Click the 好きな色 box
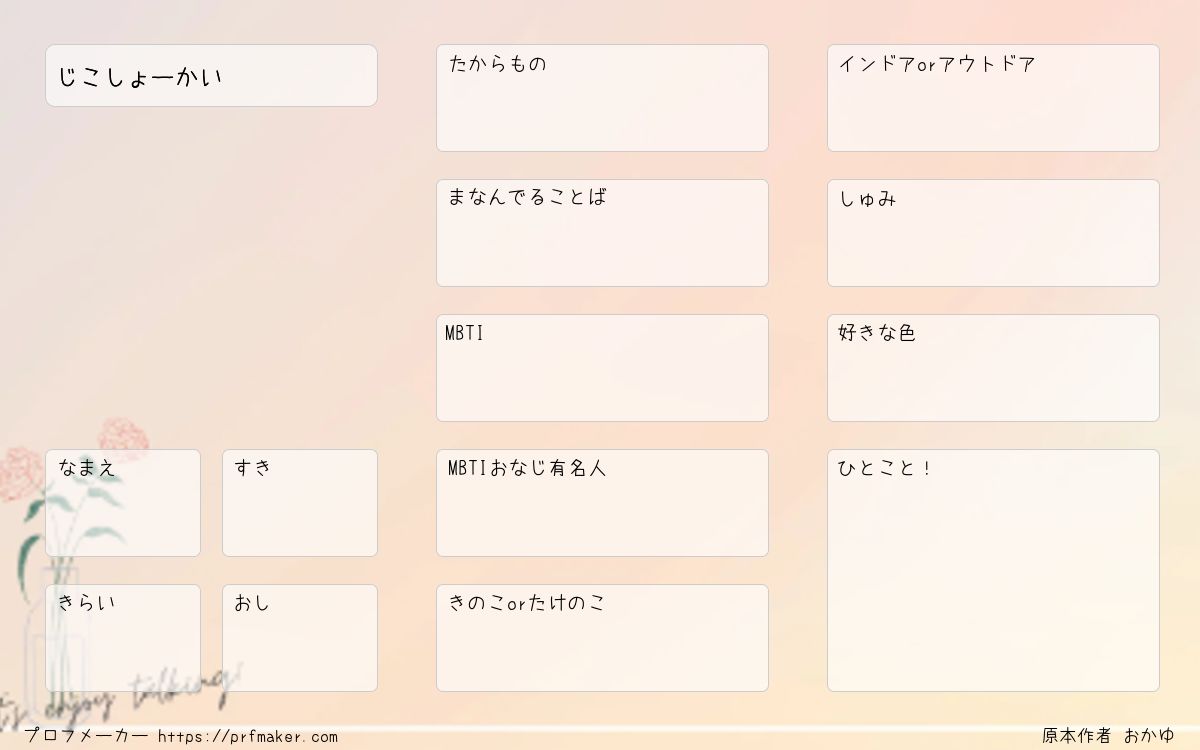Screen dimensions: 1200x750 click(993, 368)
